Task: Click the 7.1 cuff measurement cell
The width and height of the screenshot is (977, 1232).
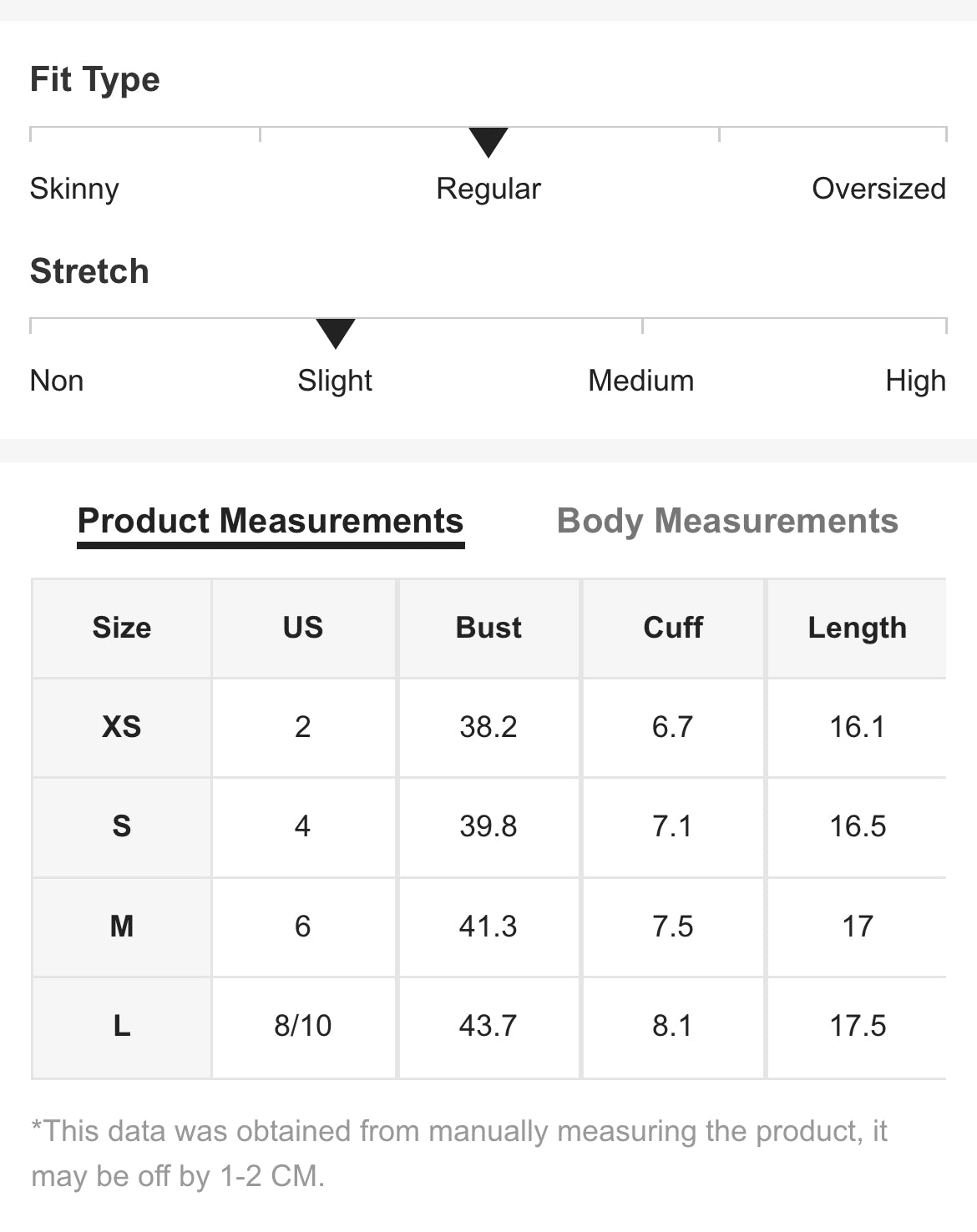Action: (x=673, y=826)
